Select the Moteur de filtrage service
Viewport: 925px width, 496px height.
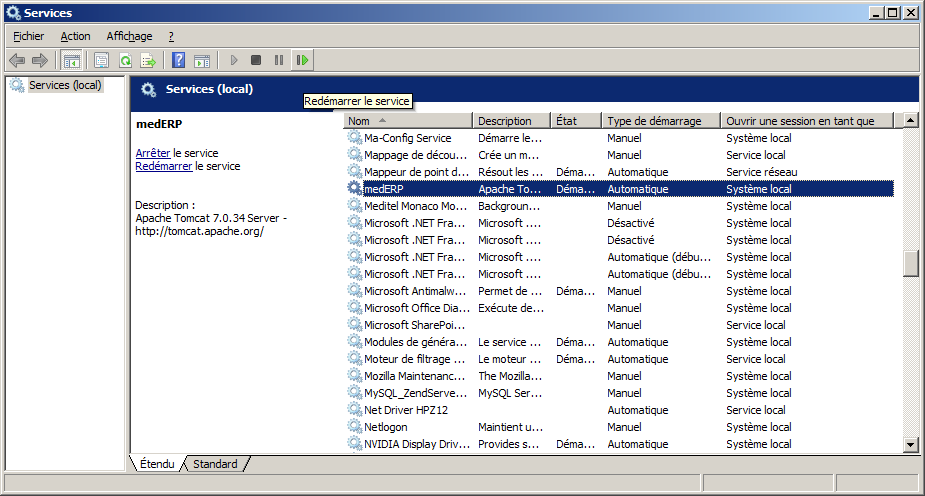(x=619, y=359)
